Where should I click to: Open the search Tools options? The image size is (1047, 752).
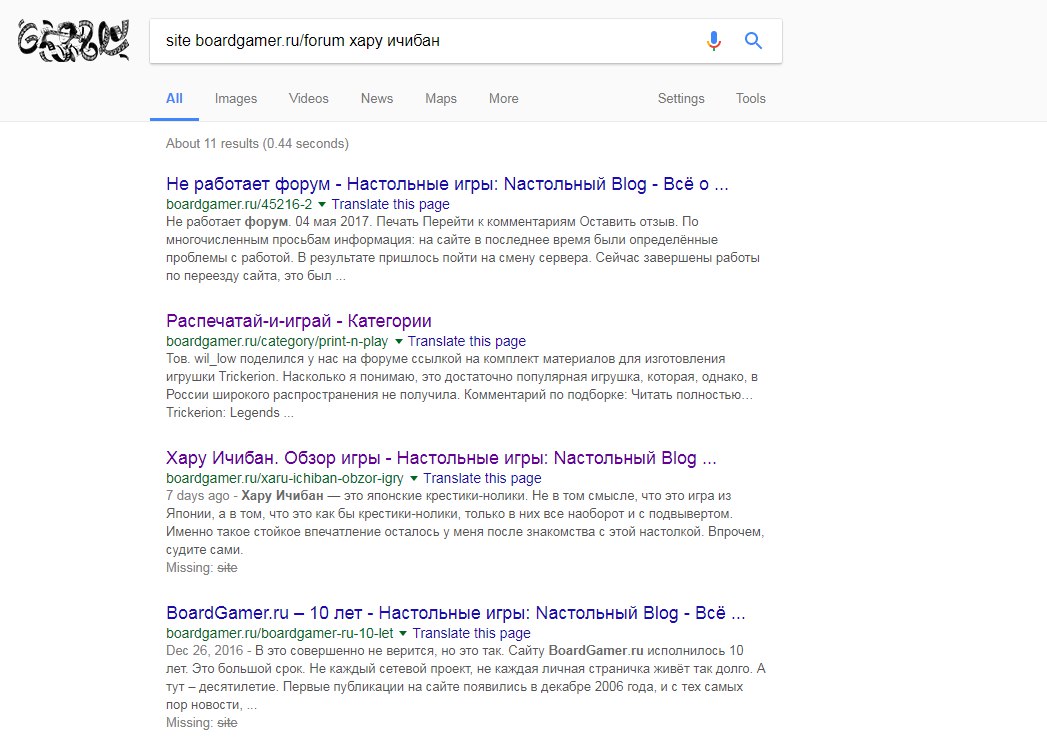pos(751,98)
